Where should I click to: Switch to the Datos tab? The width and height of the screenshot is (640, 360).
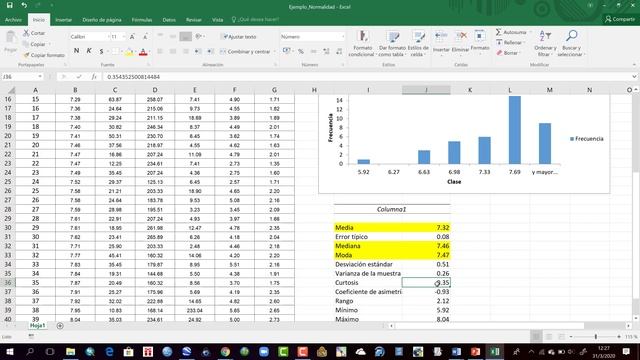pos(169,20)
